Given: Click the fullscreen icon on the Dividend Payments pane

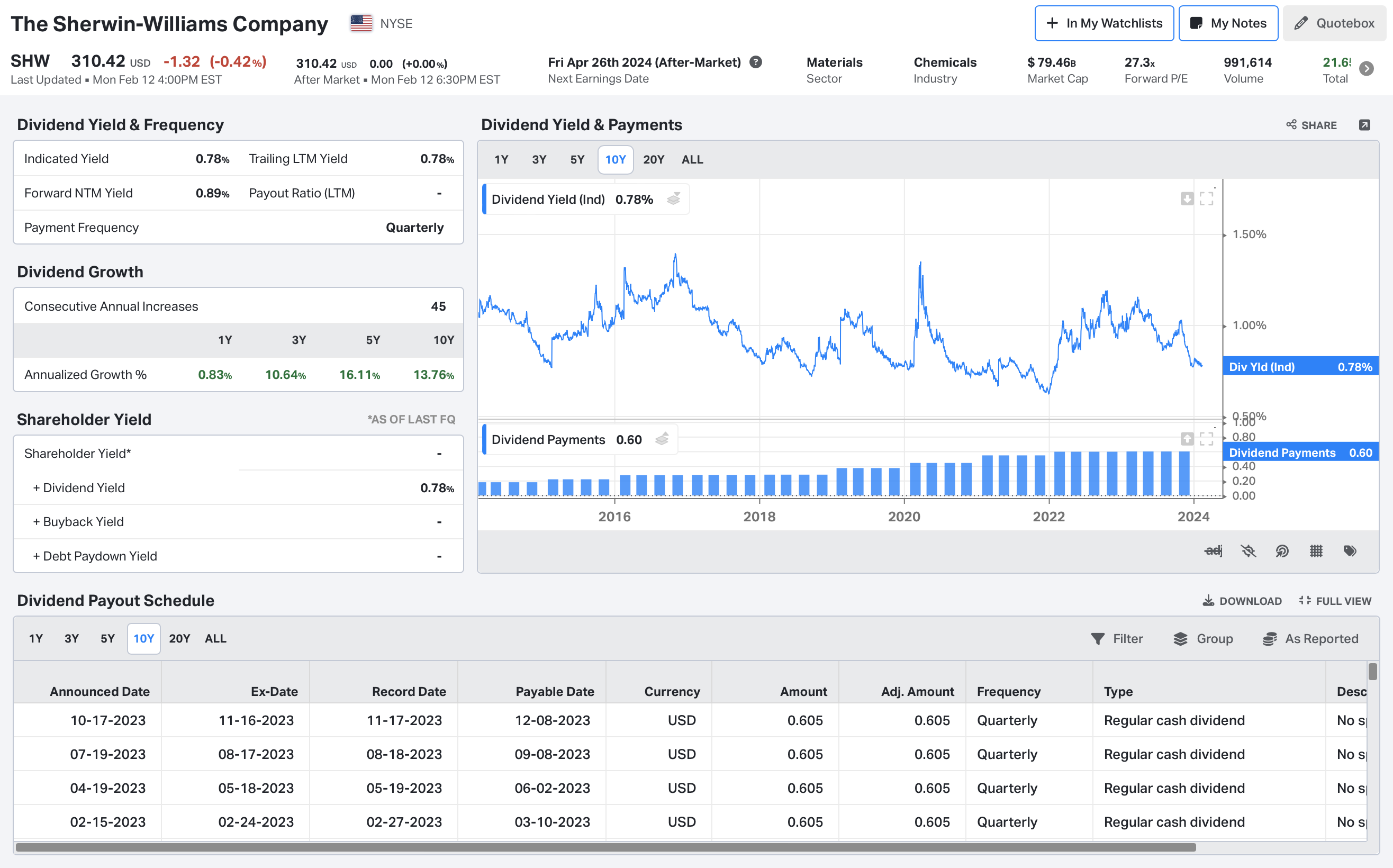Looking at the screenshot, I should click(x=1207, y=439).
